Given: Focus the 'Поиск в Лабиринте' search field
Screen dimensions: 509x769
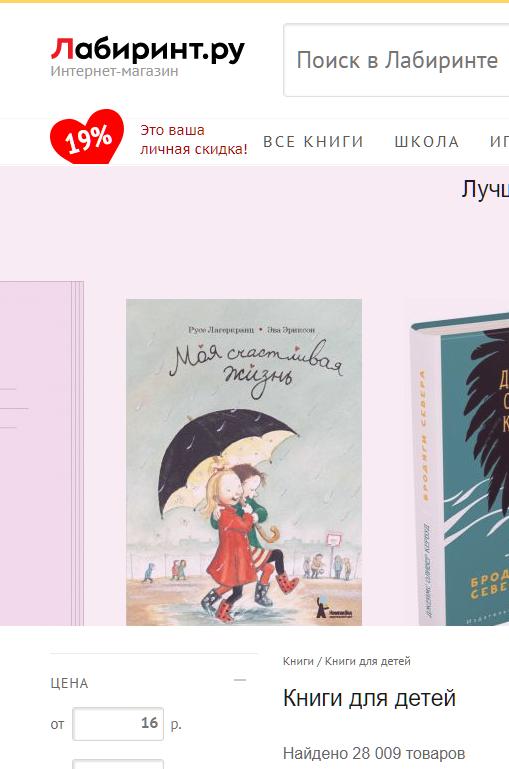Looking at the screenshot, I should (397, 60).
